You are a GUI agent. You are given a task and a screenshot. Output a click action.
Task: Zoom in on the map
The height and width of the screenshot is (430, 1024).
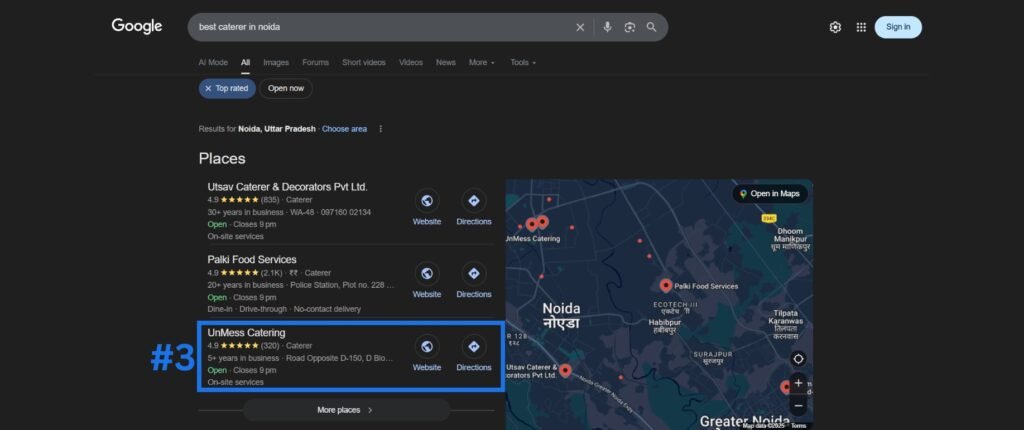click(798, 383)
